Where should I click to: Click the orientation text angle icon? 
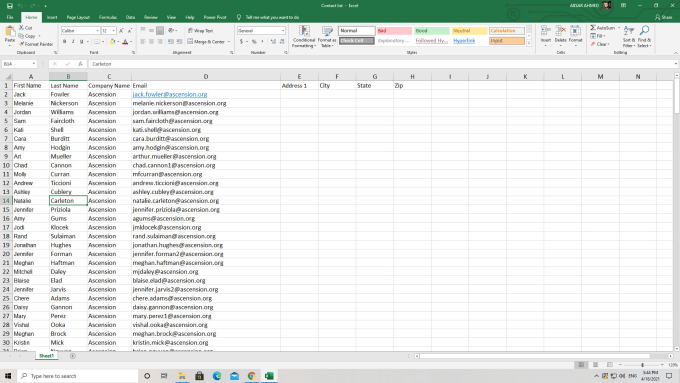point(171,31)
